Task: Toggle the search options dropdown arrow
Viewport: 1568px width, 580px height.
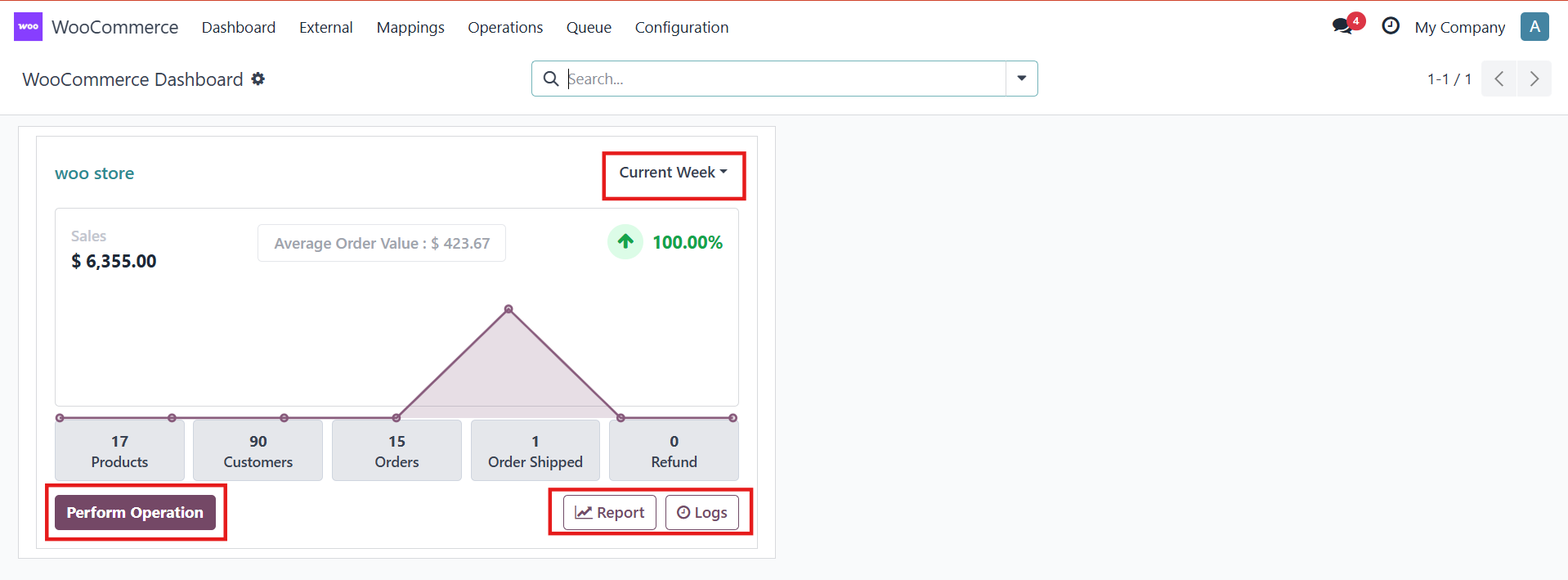Action: (x=1021, y=79)
